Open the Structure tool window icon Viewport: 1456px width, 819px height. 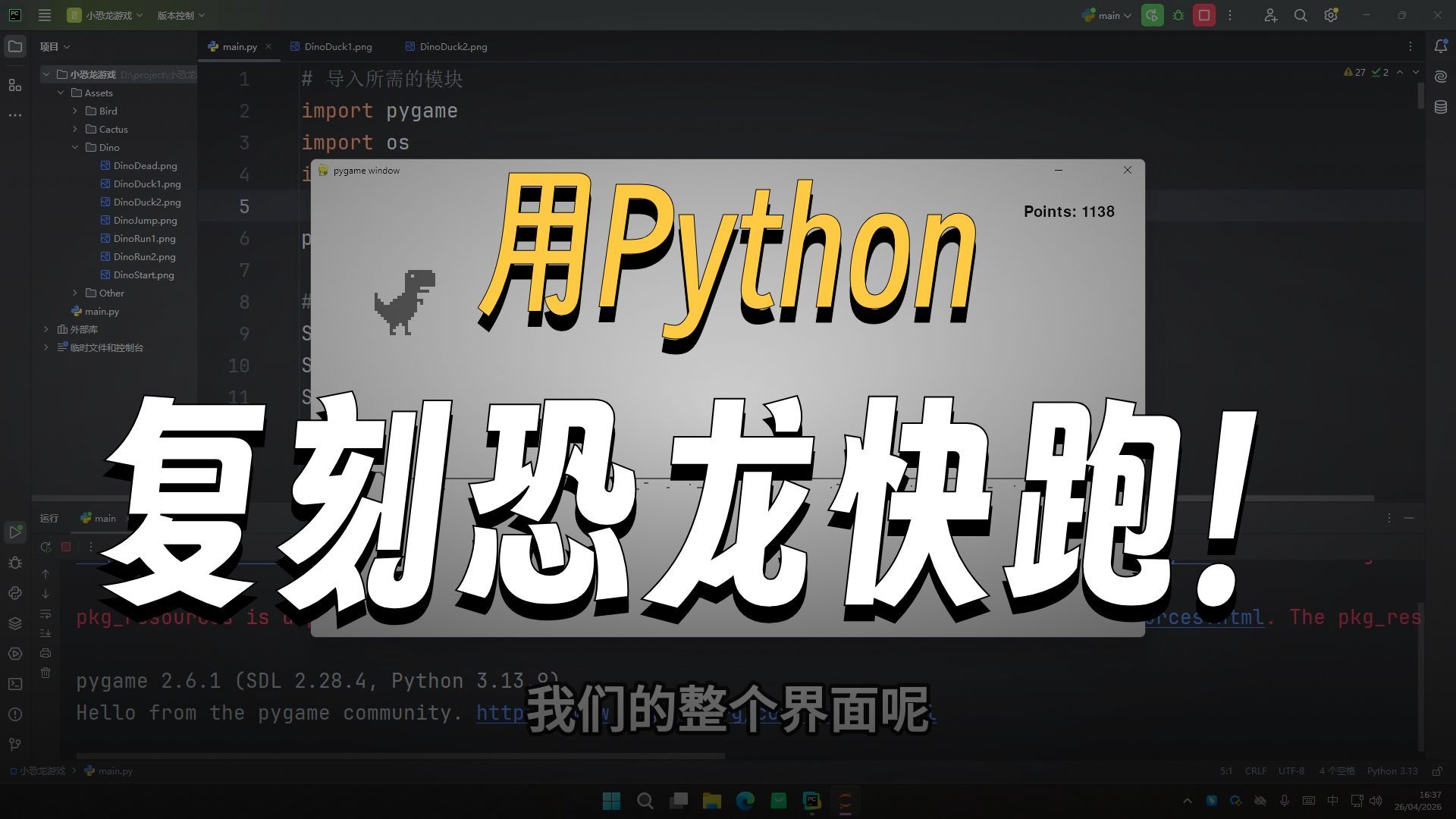click(x=15, y=85)
